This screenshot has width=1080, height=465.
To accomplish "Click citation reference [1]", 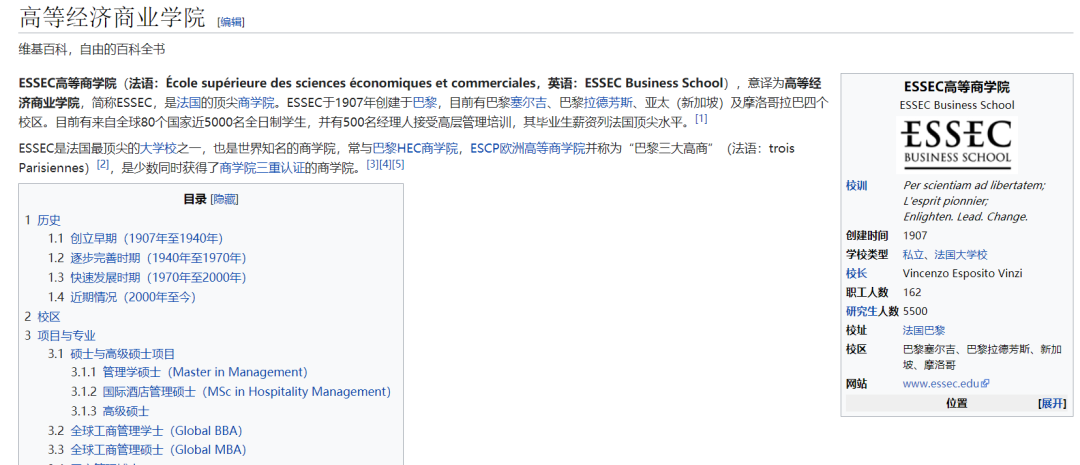I will (701, 118).
